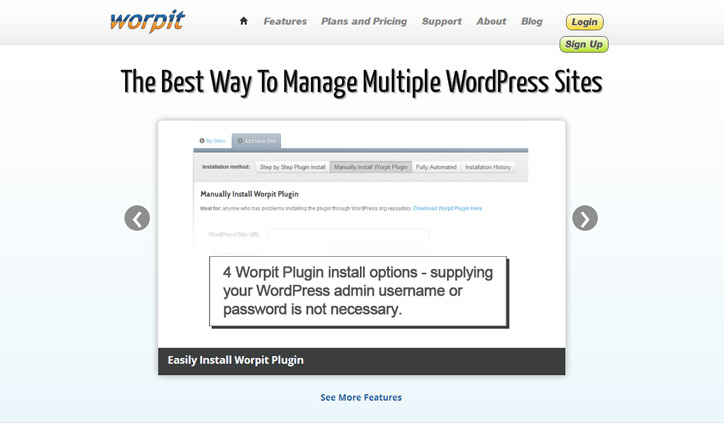Open the Features menu item

(285, 21)
